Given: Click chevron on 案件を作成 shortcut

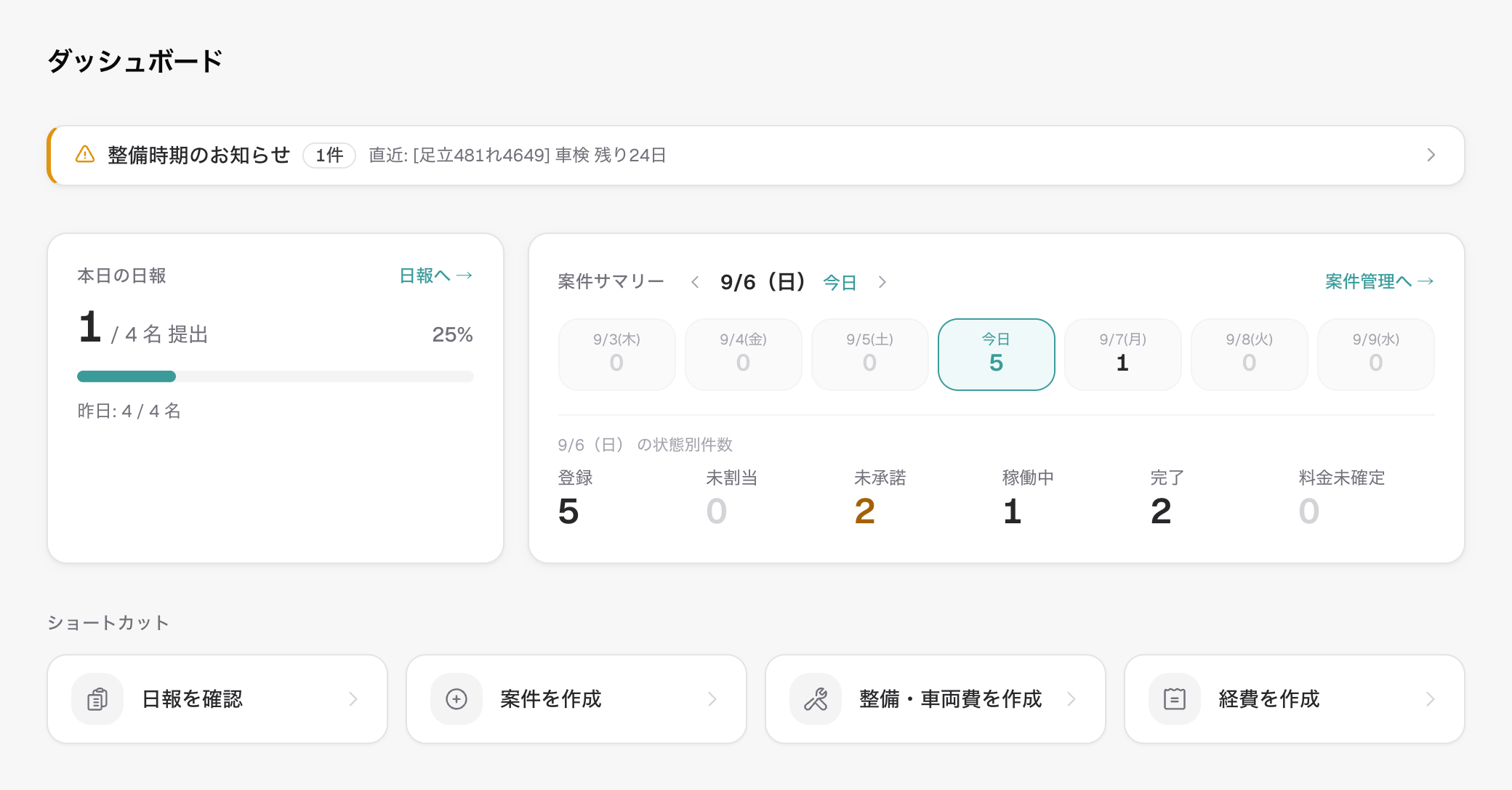Looking at the screenshot, I should pyautogui.click(x=712, y=699).
